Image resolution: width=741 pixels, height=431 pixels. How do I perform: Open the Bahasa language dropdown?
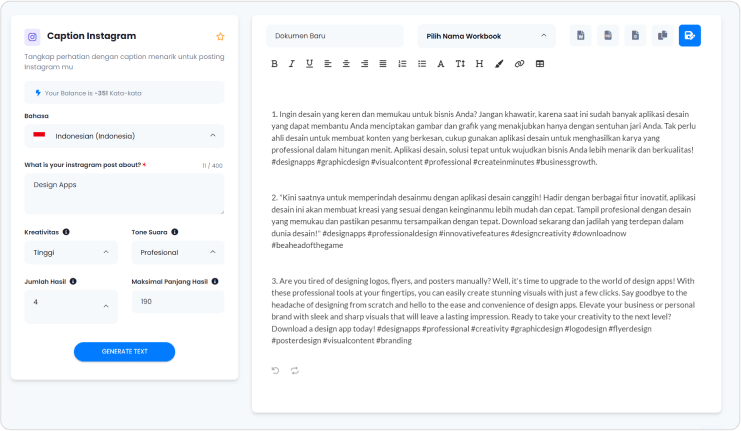click(x=124, y=136)
